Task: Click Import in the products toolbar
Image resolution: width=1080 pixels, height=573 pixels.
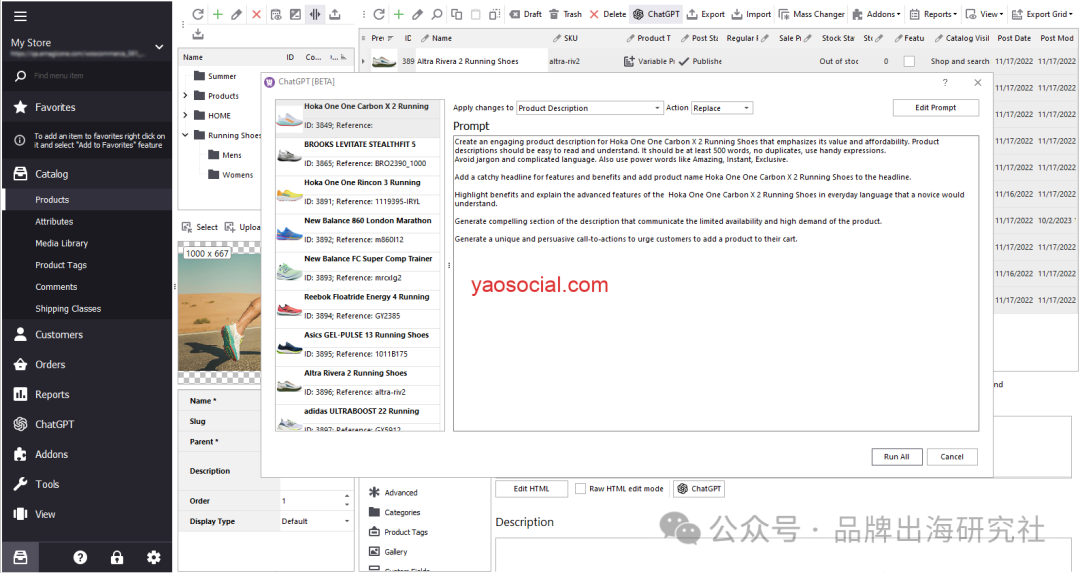Action: 751,14
